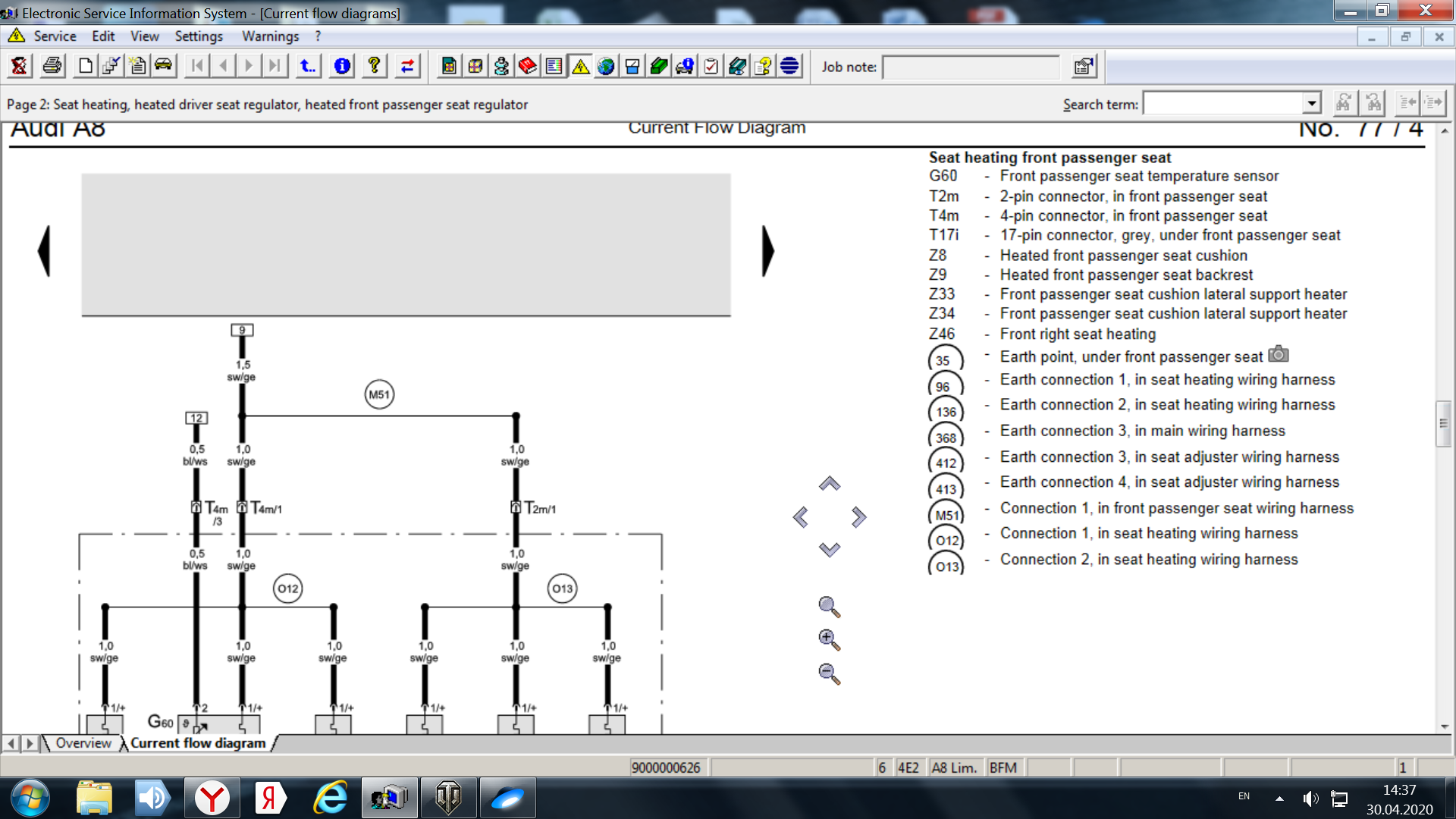Open camera image for Earth point 35
Image resolution: width=1456 pixels, height=819 pixels.
1279,354
